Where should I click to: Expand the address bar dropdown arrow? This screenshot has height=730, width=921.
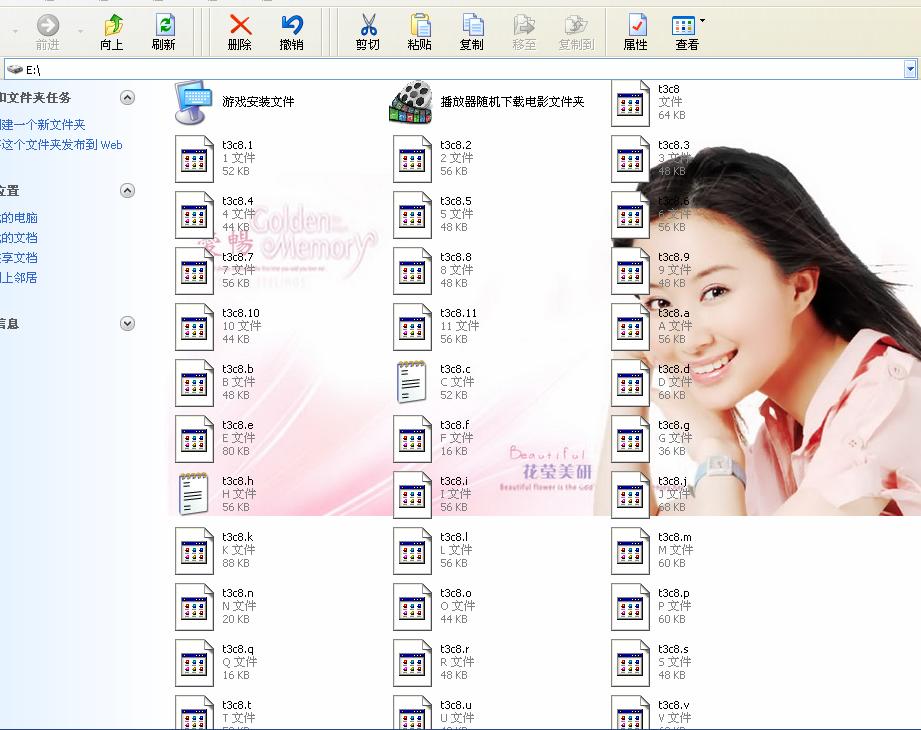pyautogui.click(x=910, y=69)
